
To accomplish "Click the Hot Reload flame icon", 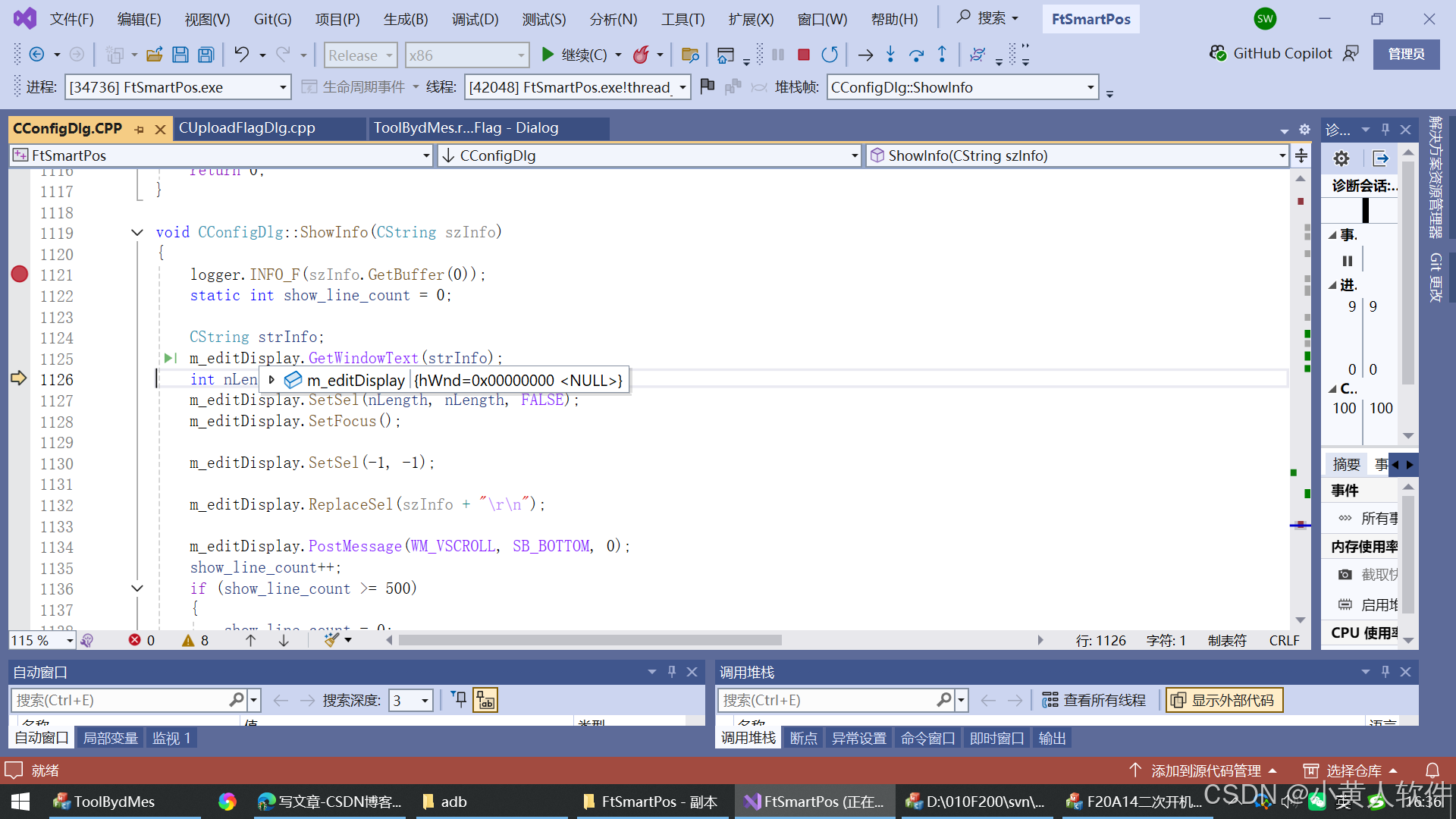I will (x=642, y=55).
